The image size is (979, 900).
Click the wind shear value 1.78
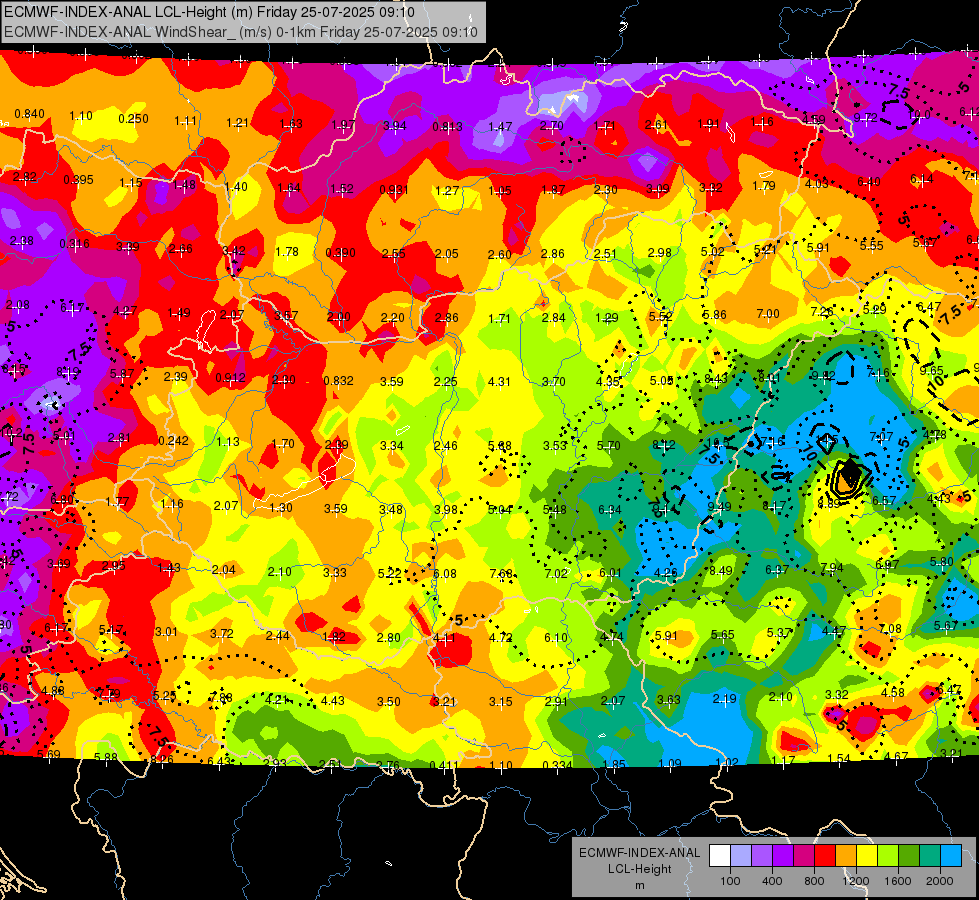point(287,252)
